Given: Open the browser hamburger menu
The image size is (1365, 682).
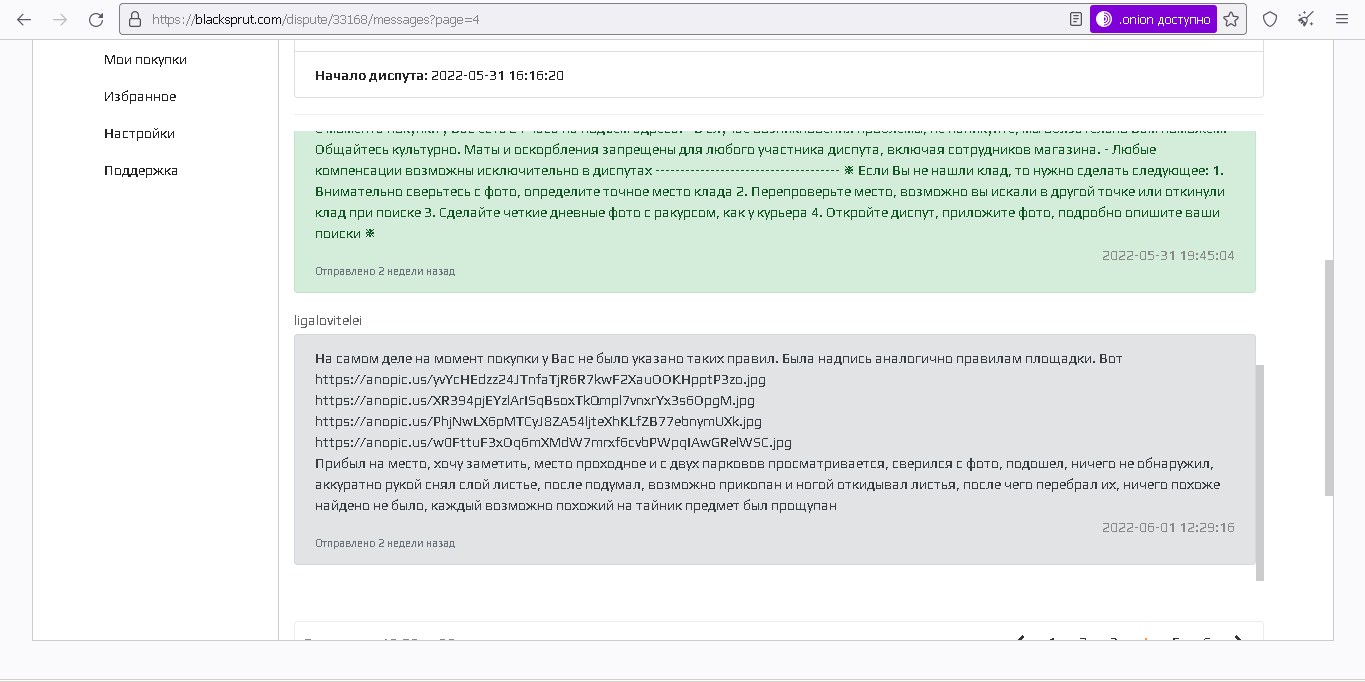Looking at the screenshot, I should point(1342,19).
